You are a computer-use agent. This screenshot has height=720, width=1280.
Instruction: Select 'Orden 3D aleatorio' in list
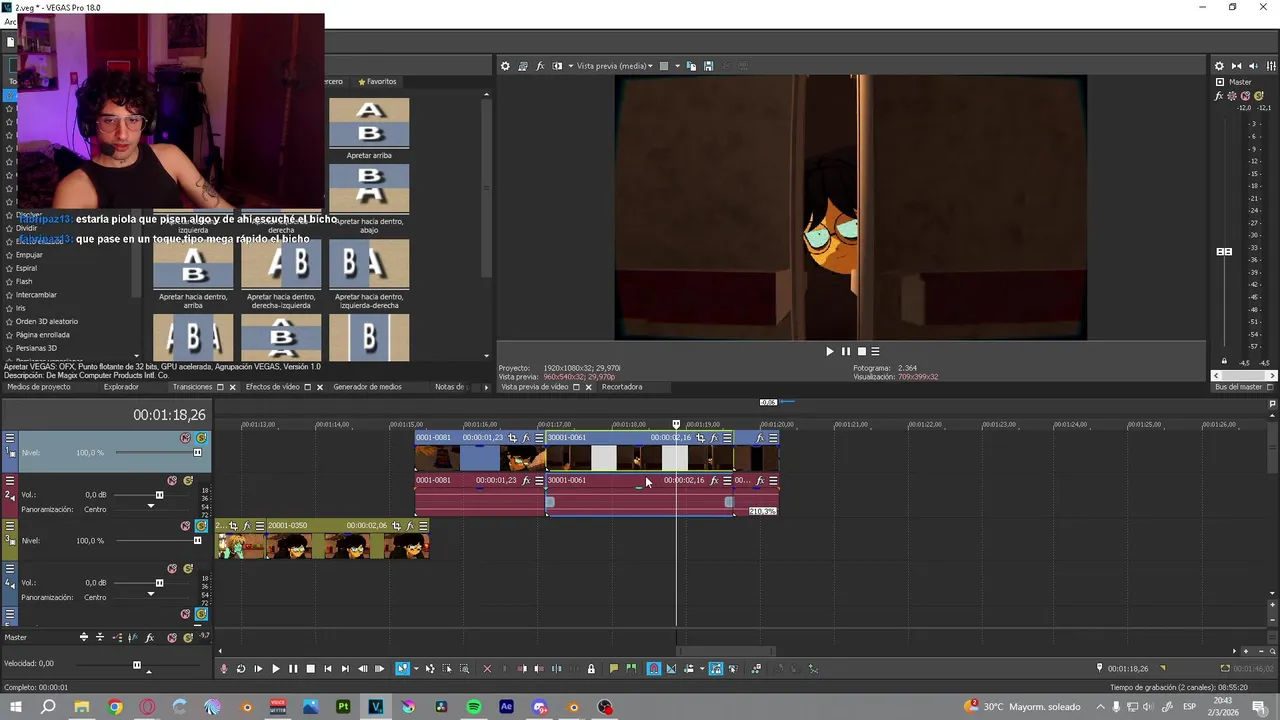point(46,321)
